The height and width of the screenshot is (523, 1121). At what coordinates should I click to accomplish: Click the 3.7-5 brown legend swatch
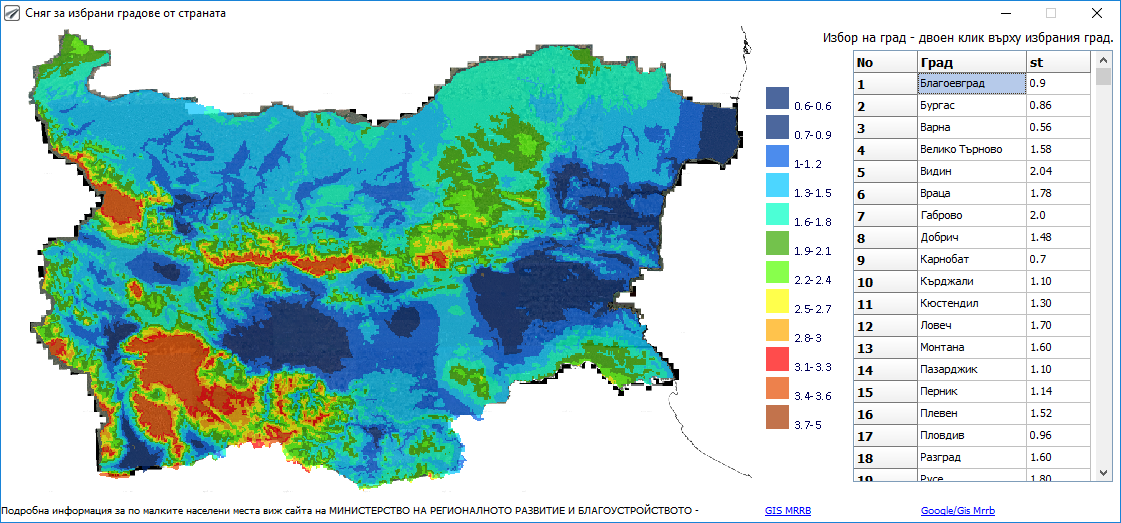(777, 417)
